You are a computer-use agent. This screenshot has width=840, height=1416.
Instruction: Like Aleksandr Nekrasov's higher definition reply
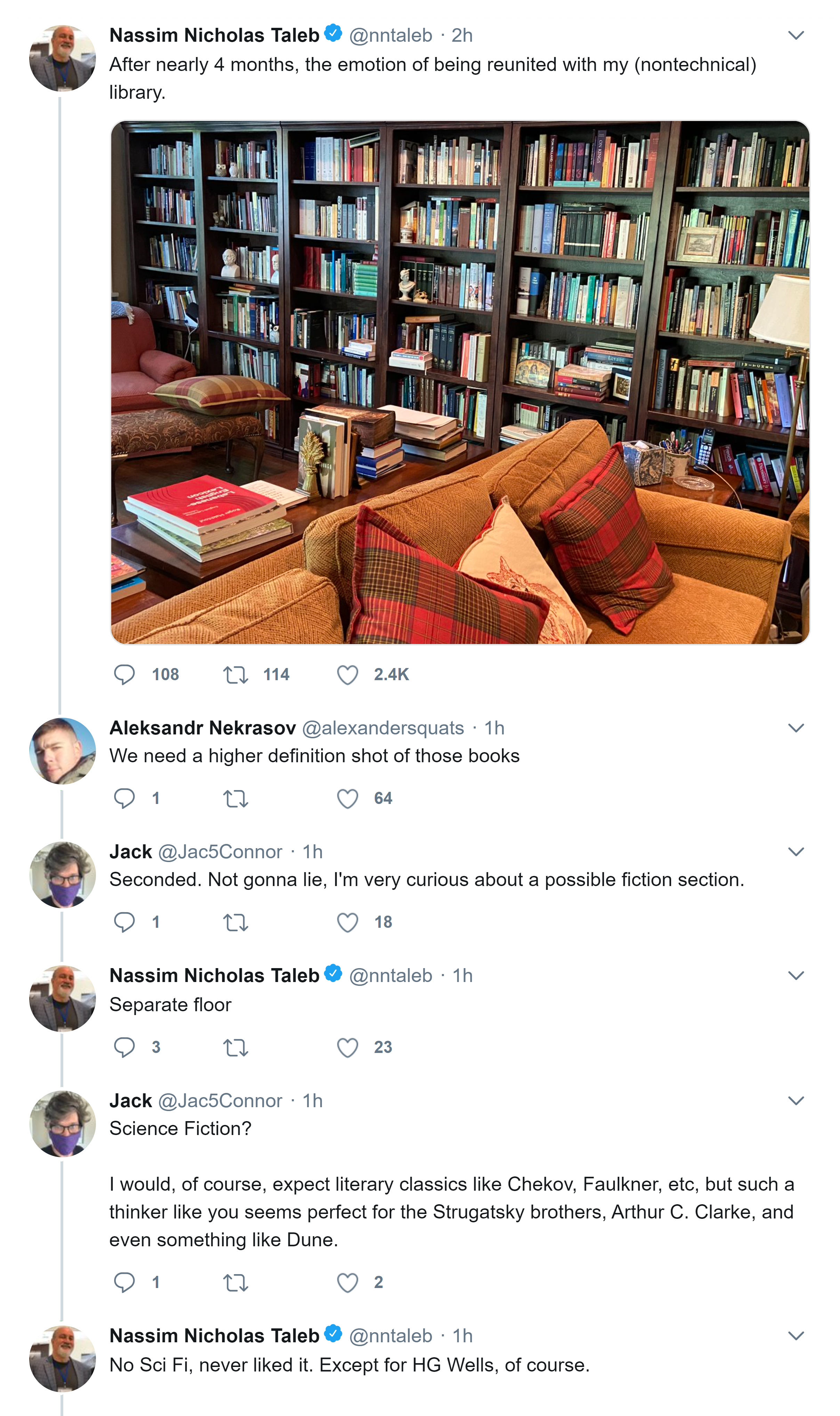point(348,798)
